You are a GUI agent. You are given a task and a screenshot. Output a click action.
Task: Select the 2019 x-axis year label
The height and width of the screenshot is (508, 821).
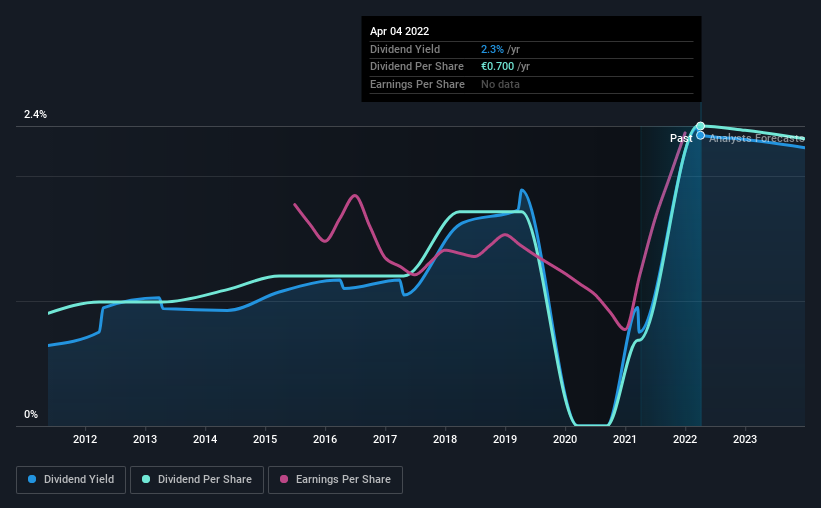coord(505,439)
